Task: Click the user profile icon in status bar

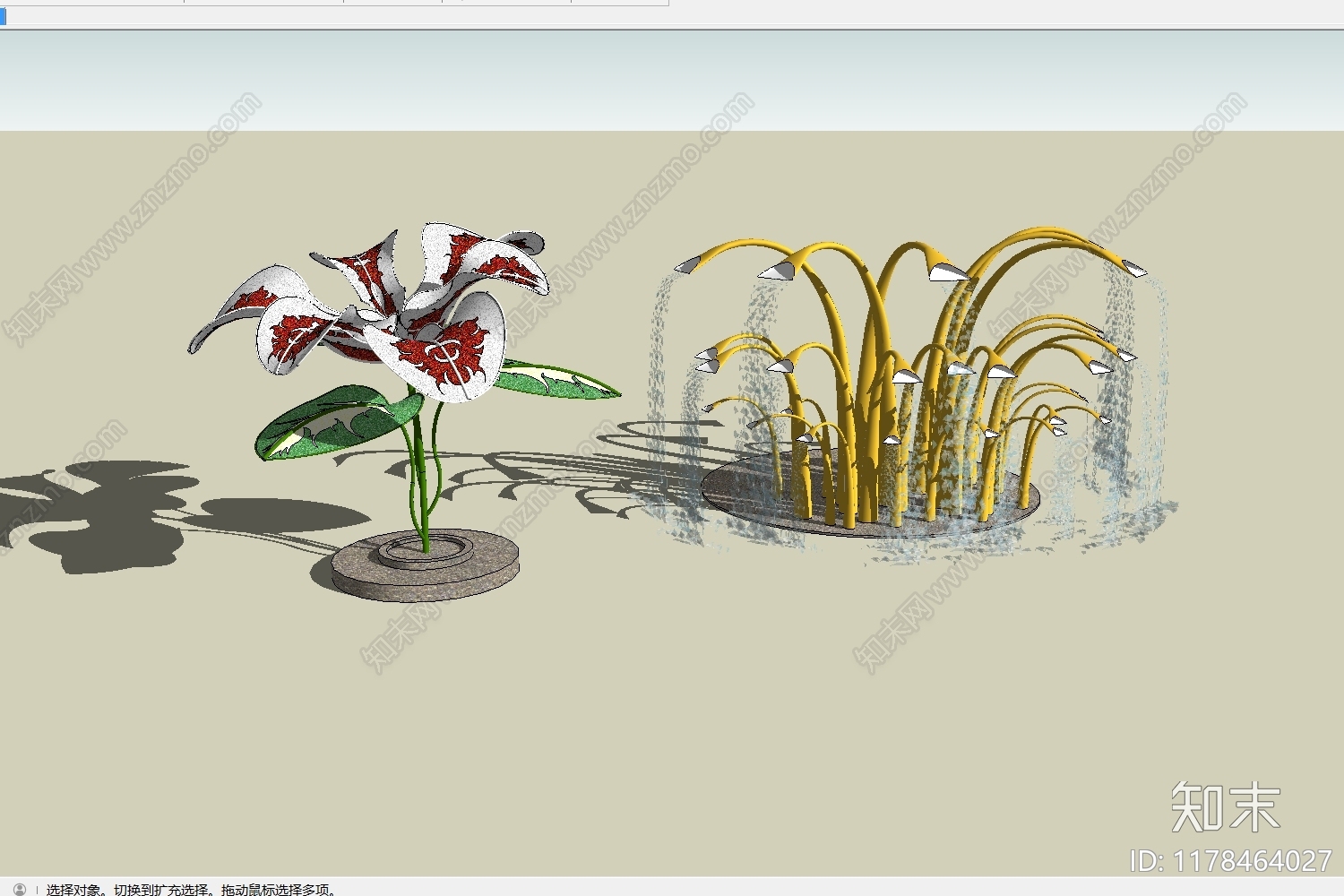Action: coord(20,889)
